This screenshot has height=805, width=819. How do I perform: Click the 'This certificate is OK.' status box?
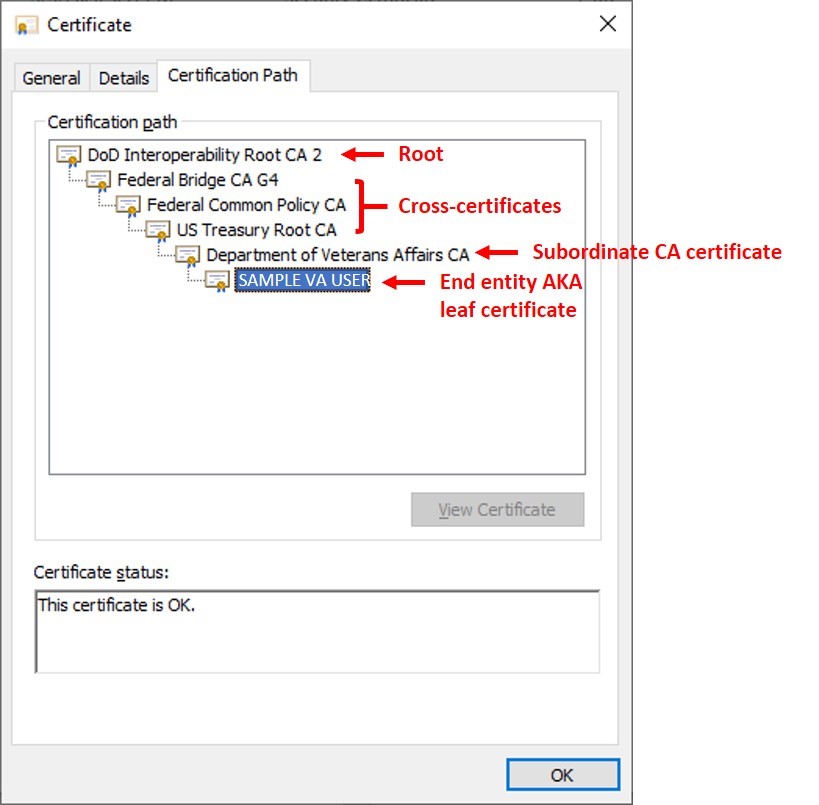pyautogui.click(x=318, y=632)
